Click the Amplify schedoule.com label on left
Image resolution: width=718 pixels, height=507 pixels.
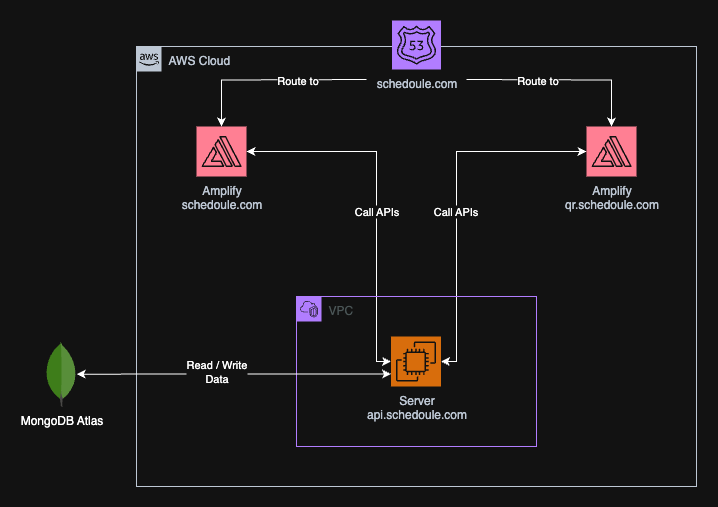tap(222, 198)
